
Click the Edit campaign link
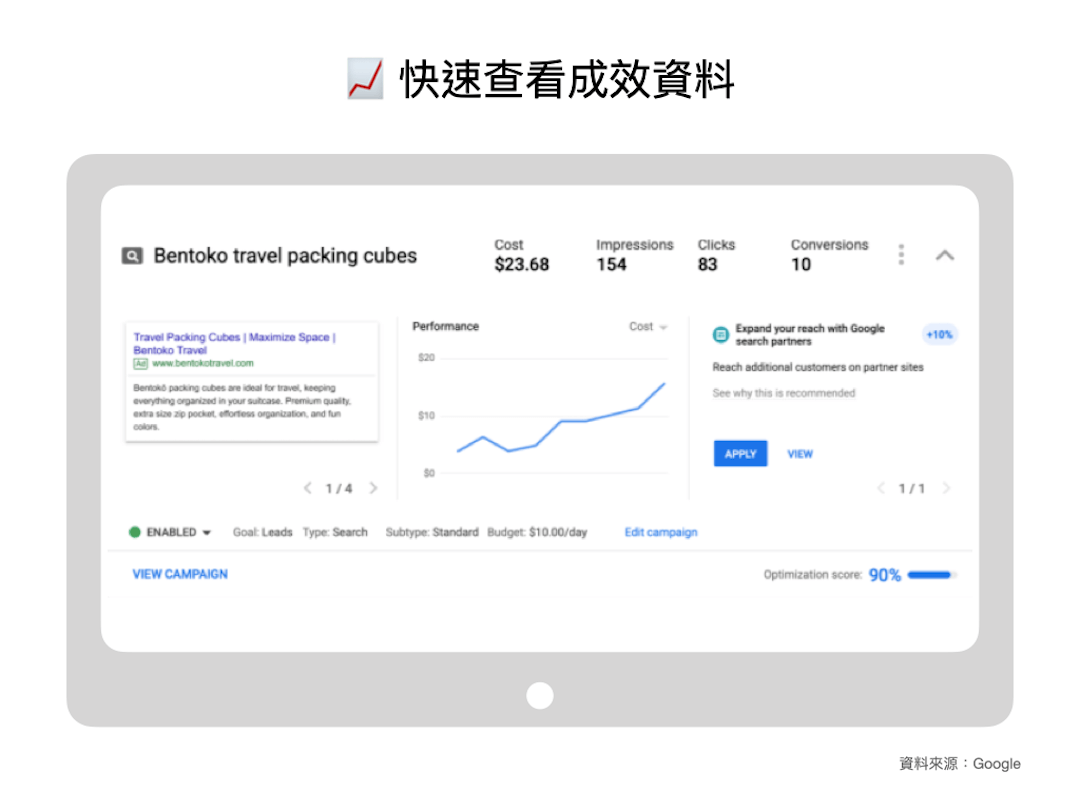pos(661,532)
